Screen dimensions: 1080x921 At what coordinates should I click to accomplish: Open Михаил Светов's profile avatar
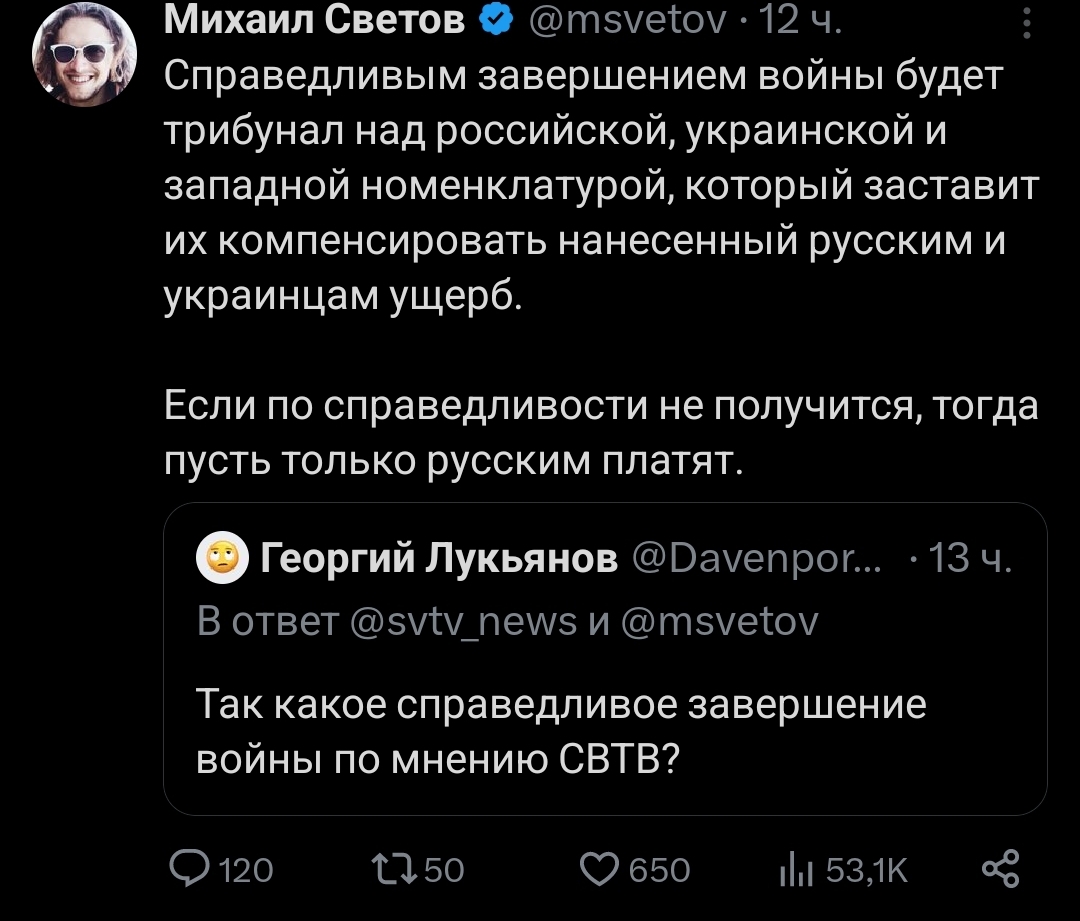(x=83, y=62)
